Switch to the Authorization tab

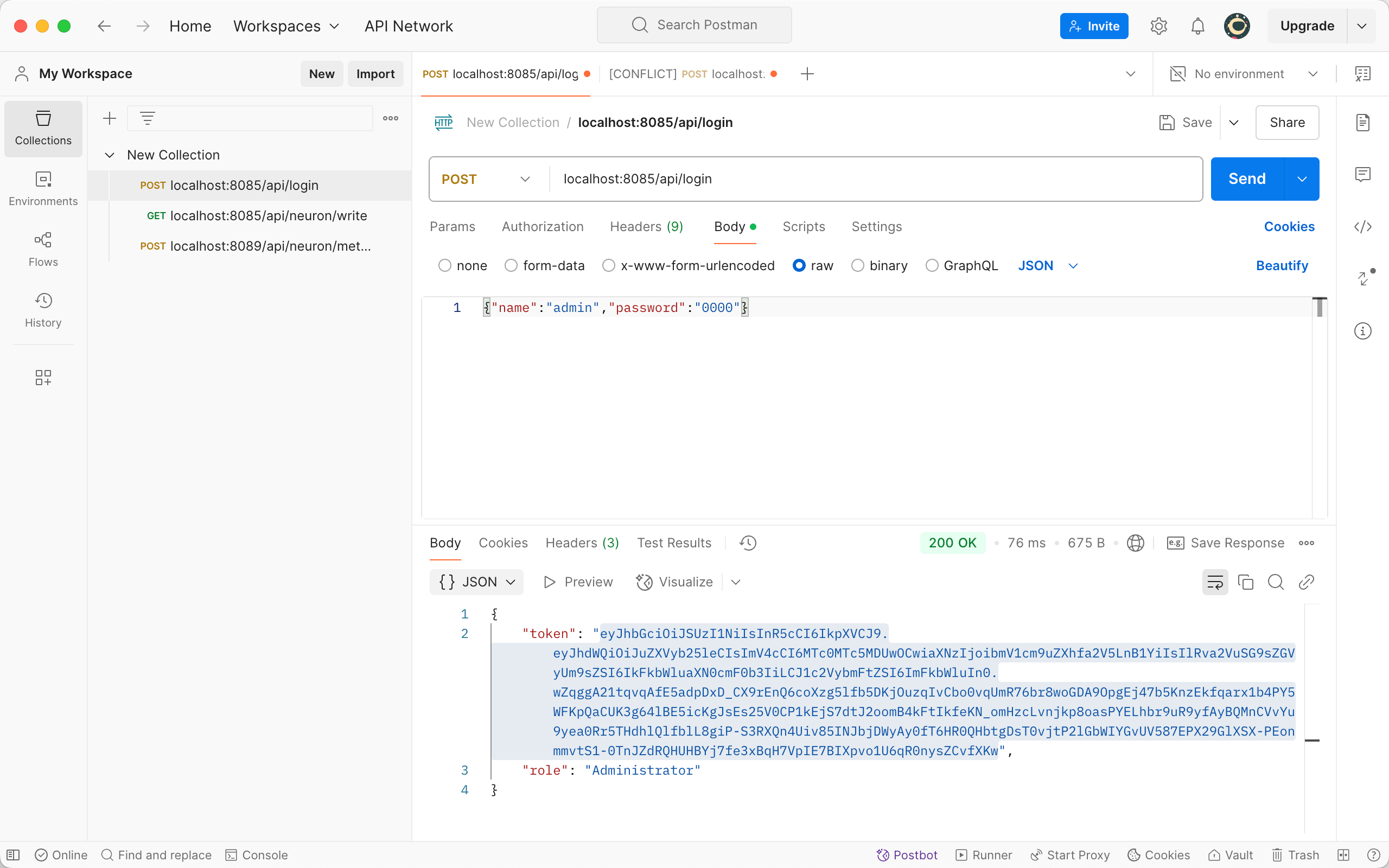pos(543,227)
